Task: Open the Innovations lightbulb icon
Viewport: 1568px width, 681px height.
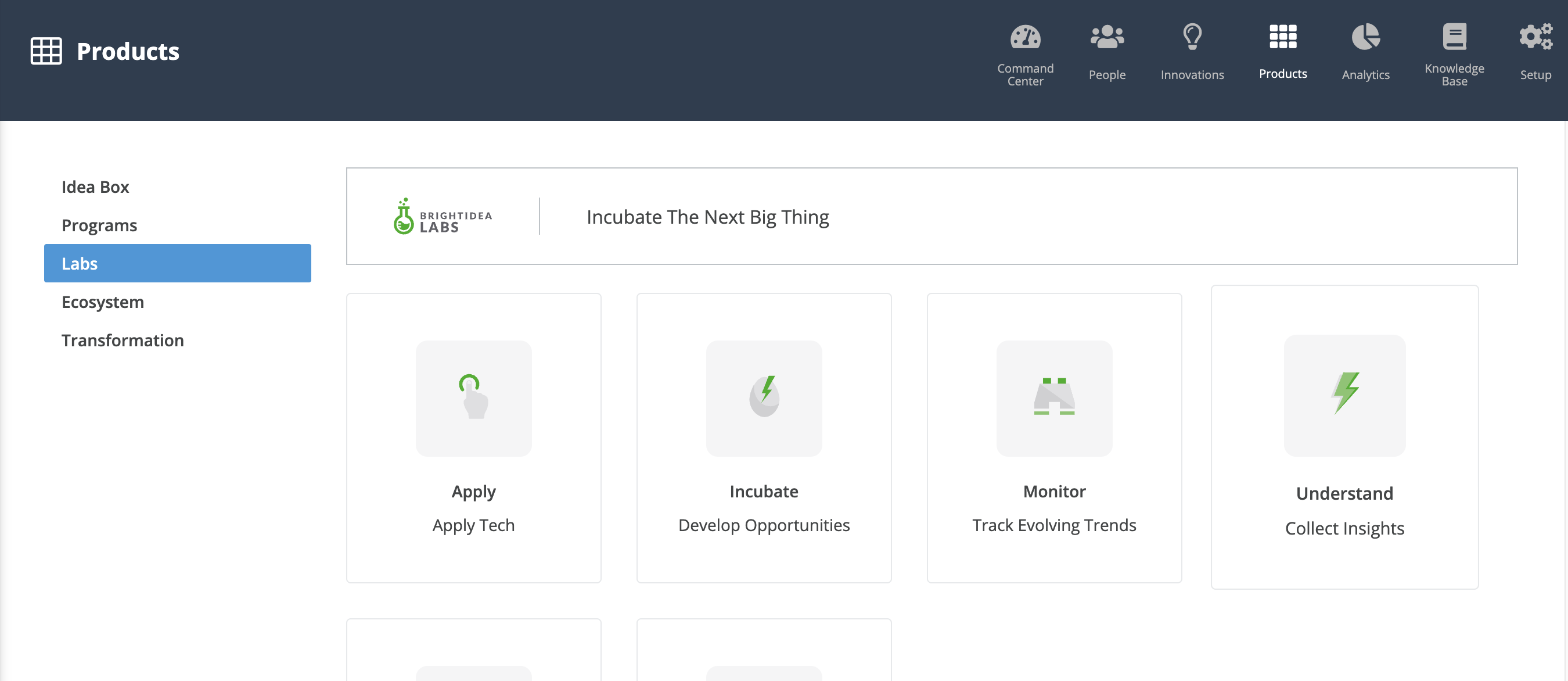Action: coord(1192,37)
